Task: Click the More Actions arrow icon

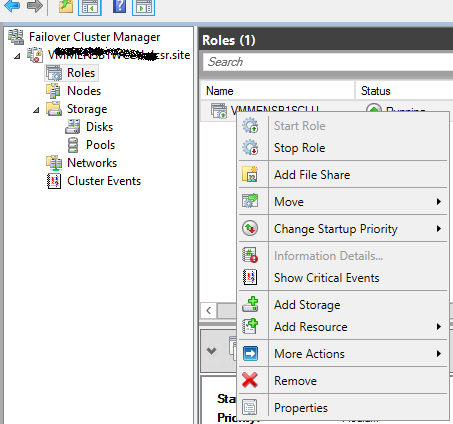Action: click(250, 353)
